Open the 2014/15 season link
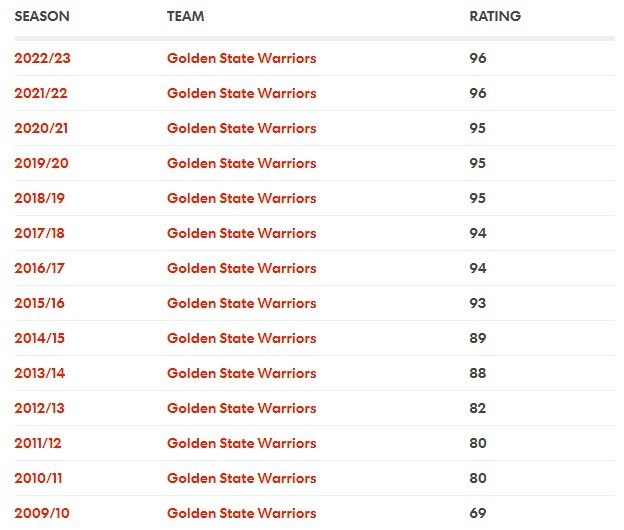 pos(42,338)
